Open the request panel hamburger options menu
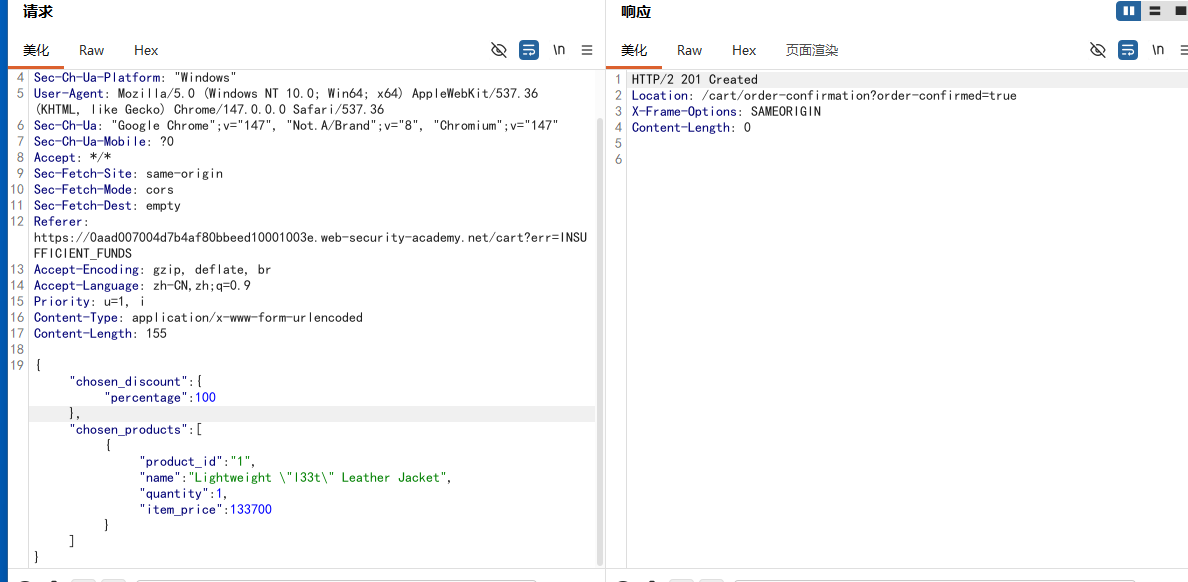The width and height of the screenshot is (1188, 582). (586, 50)
